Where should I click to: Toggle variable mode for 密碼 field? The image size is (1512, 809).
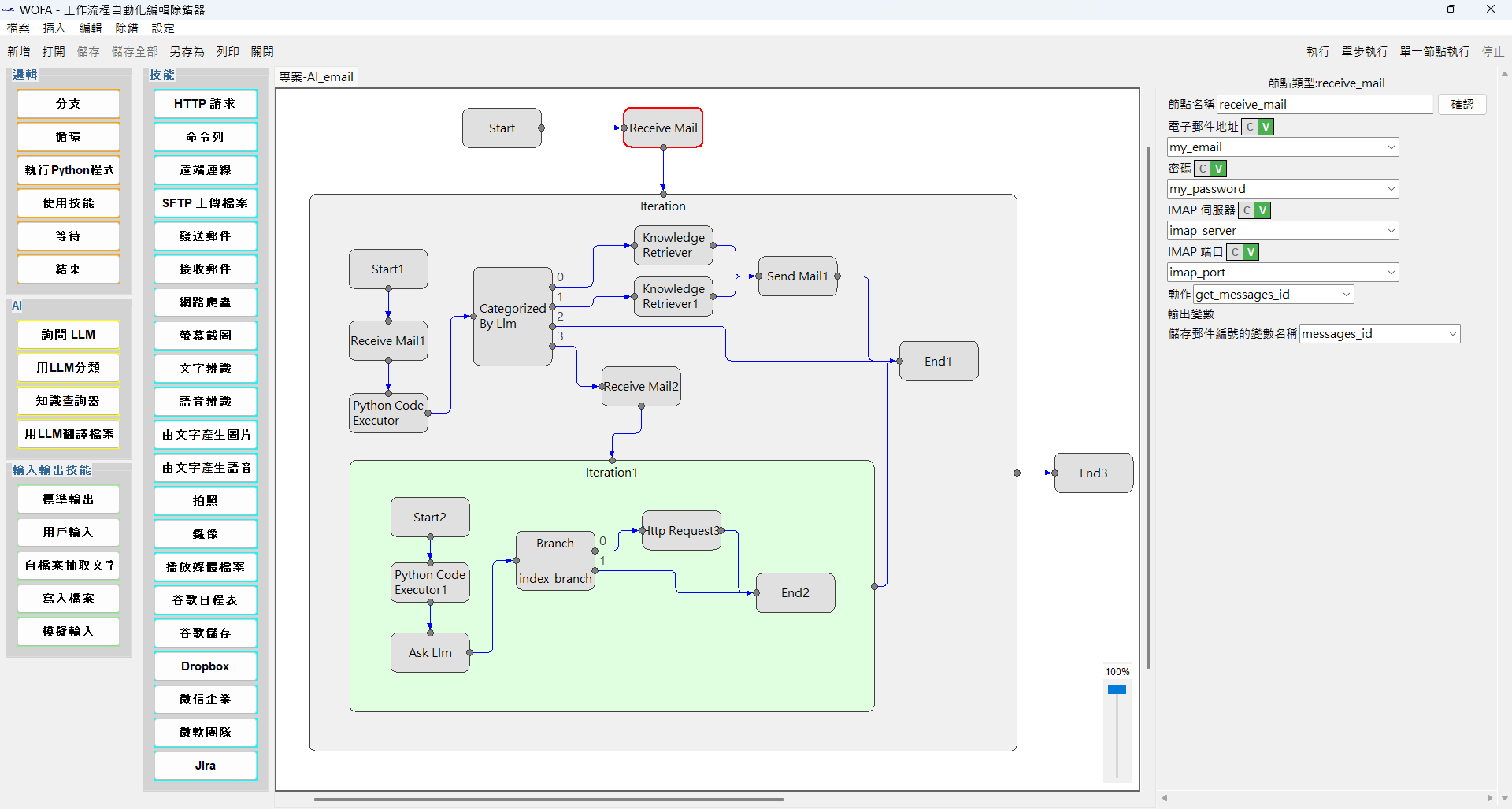pos(1217,168)
